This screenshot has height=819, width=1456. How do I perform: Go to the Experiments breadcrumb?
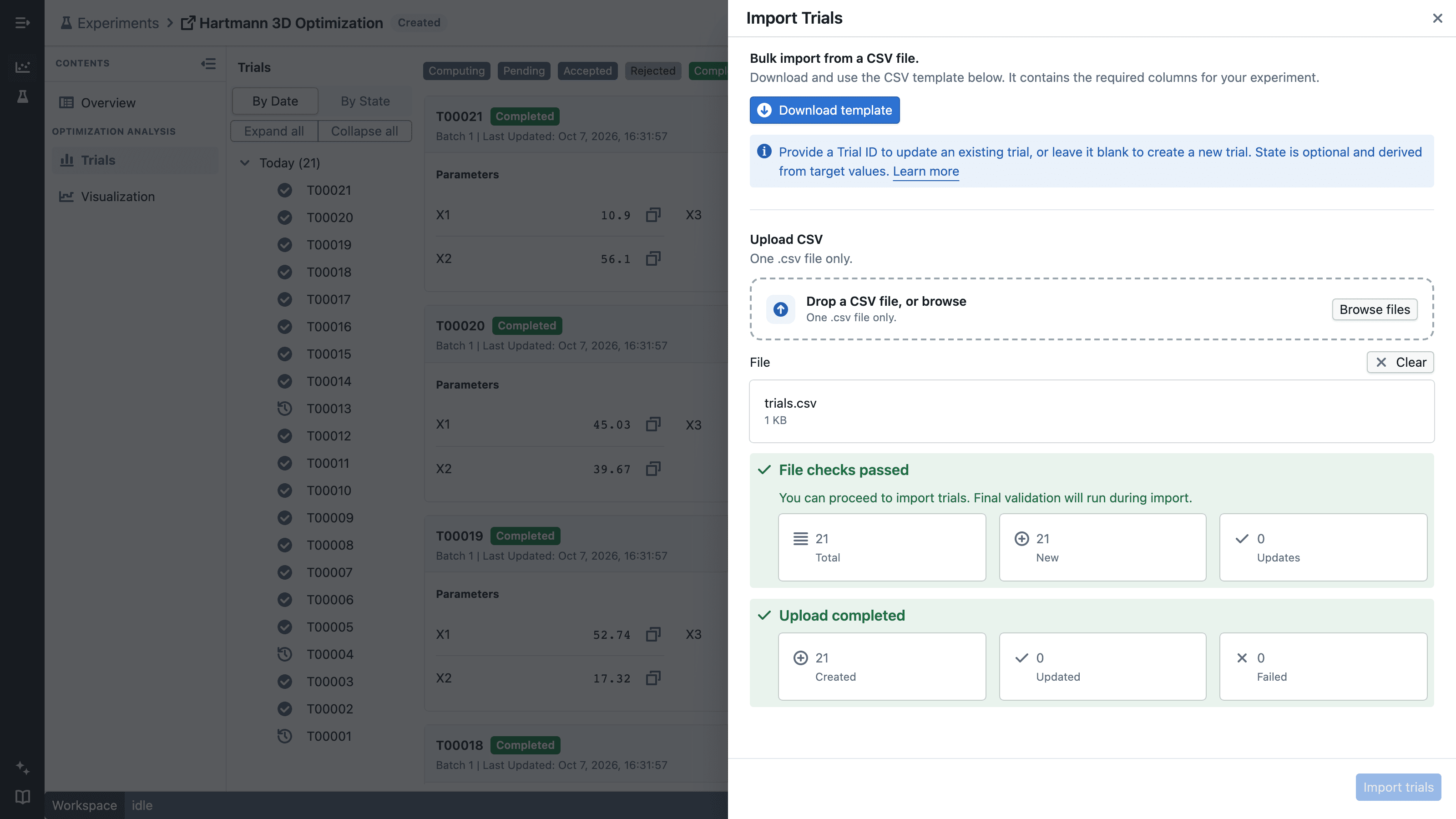point(111,23)
